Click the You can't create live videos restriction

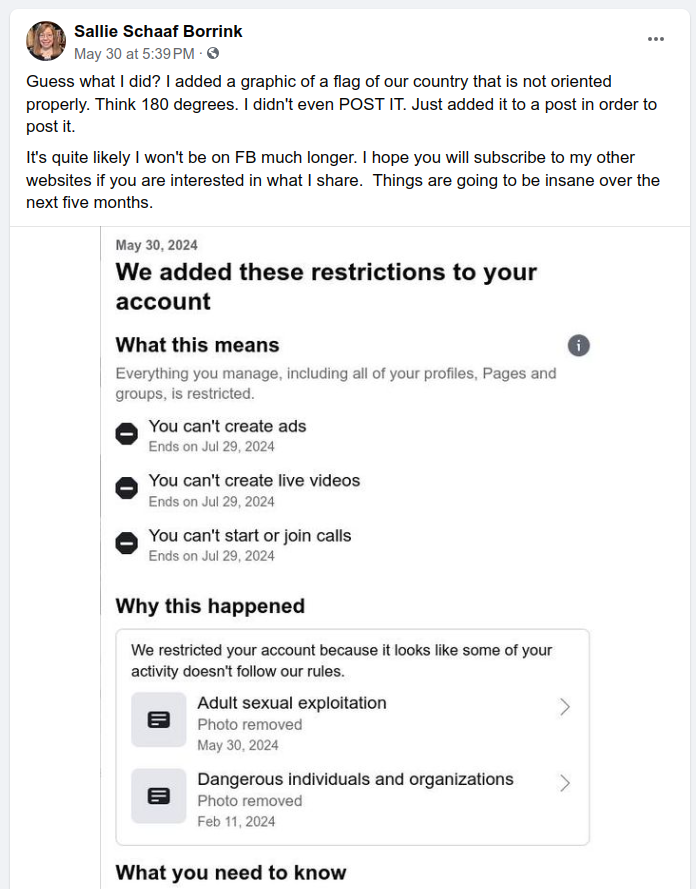tap(254, 481)
